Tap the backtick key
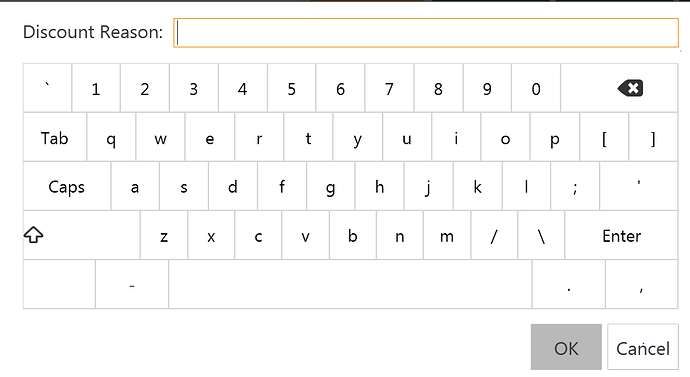This screenshot has height=377, width=690. click(x=48, y=88)
